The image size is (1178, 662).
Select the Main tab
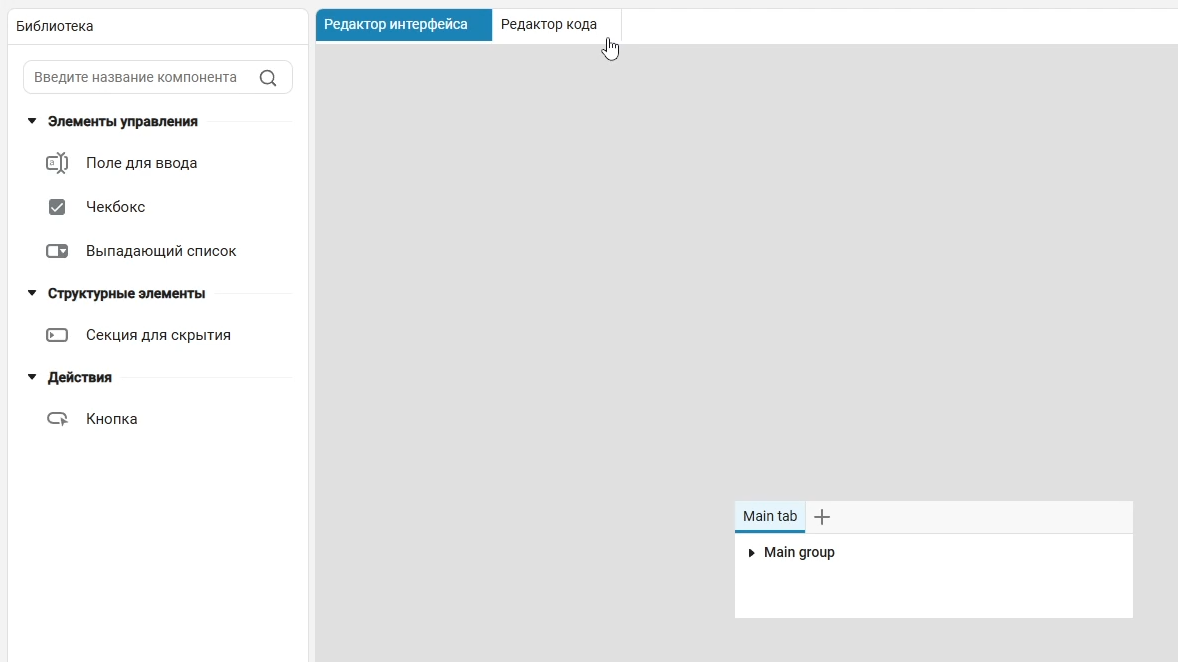(x=769, y=517)
